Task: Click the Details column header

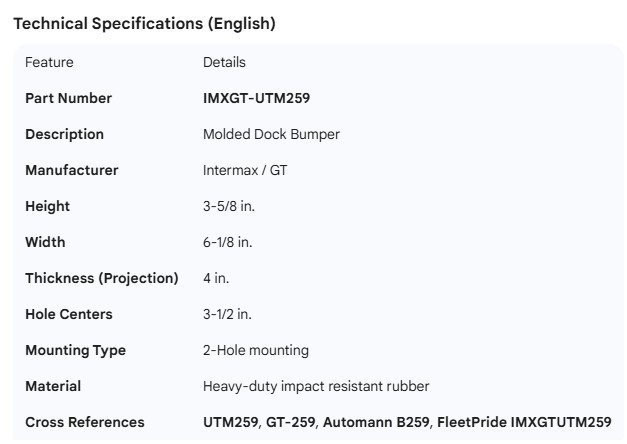Action: tap(224, 62)
